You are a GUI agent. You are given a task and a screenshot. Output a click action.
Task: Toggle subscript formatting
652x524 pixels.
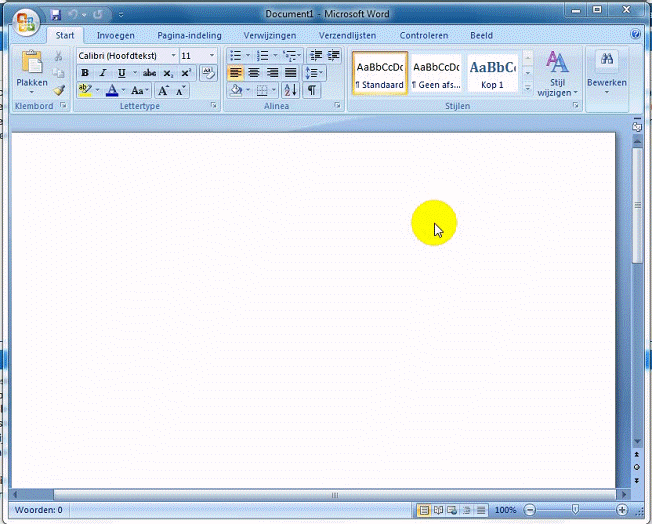(x=168, y=74)
